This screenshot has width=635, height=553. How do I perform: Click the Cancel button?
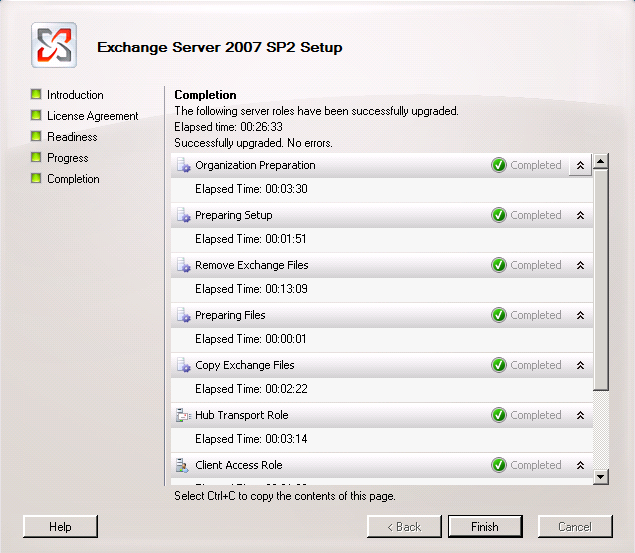pyautogui.click(x=575, y=527)
